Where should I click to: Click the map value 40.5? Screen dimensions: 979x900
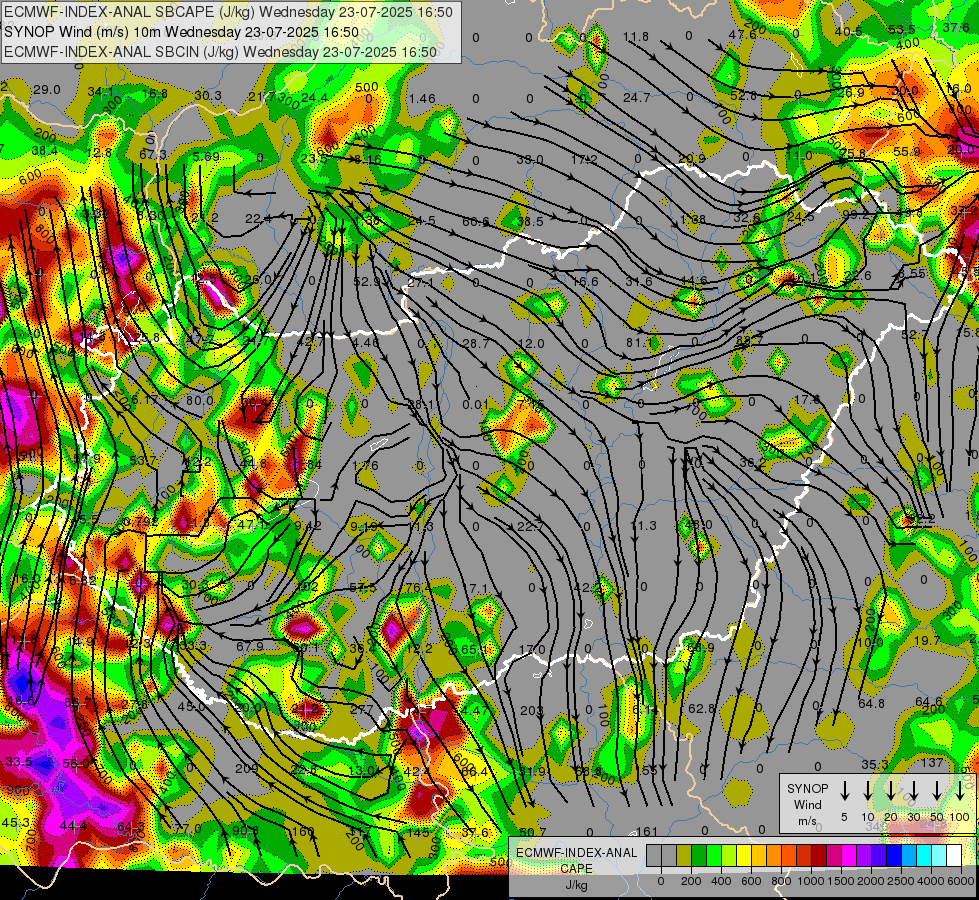[849, 32]
